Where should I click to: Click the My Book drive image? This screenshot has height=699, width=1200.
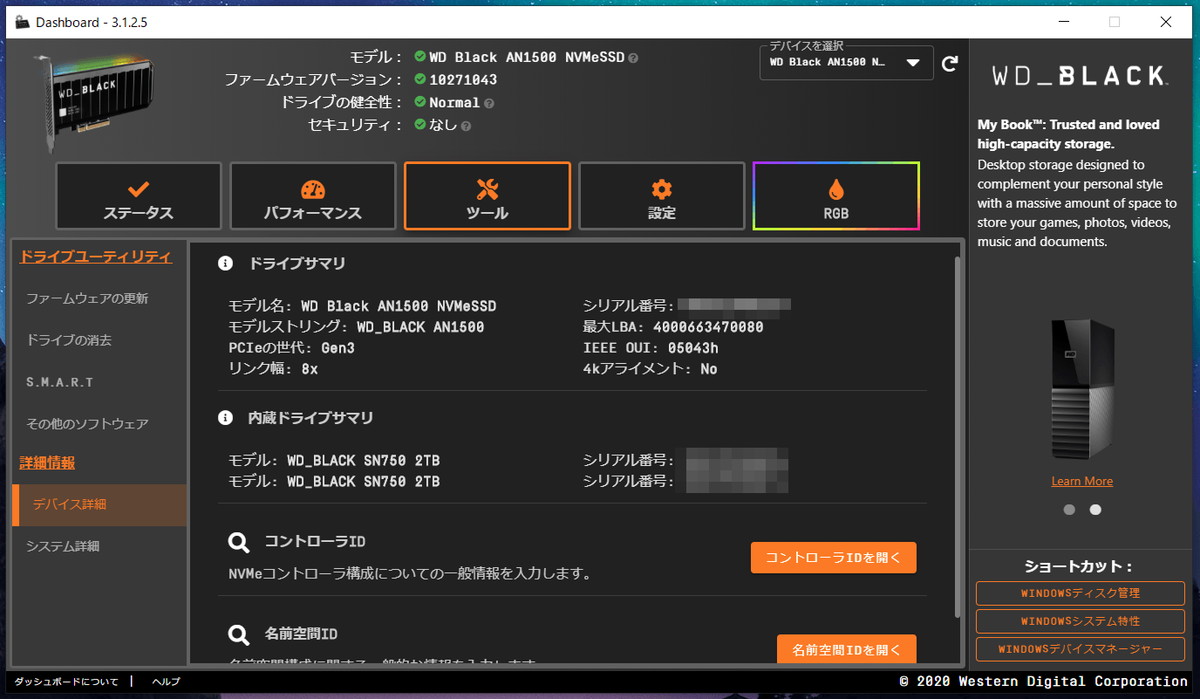[x=1083, y=390]
